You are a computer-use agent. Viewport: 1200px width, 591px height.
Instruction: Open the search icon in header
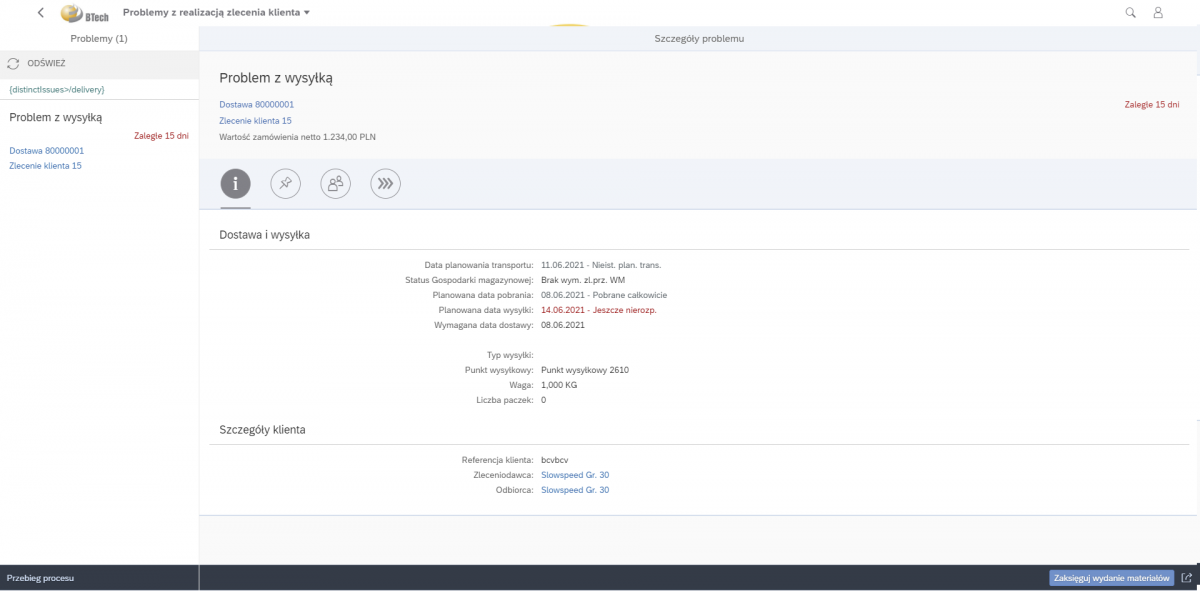1131,13
